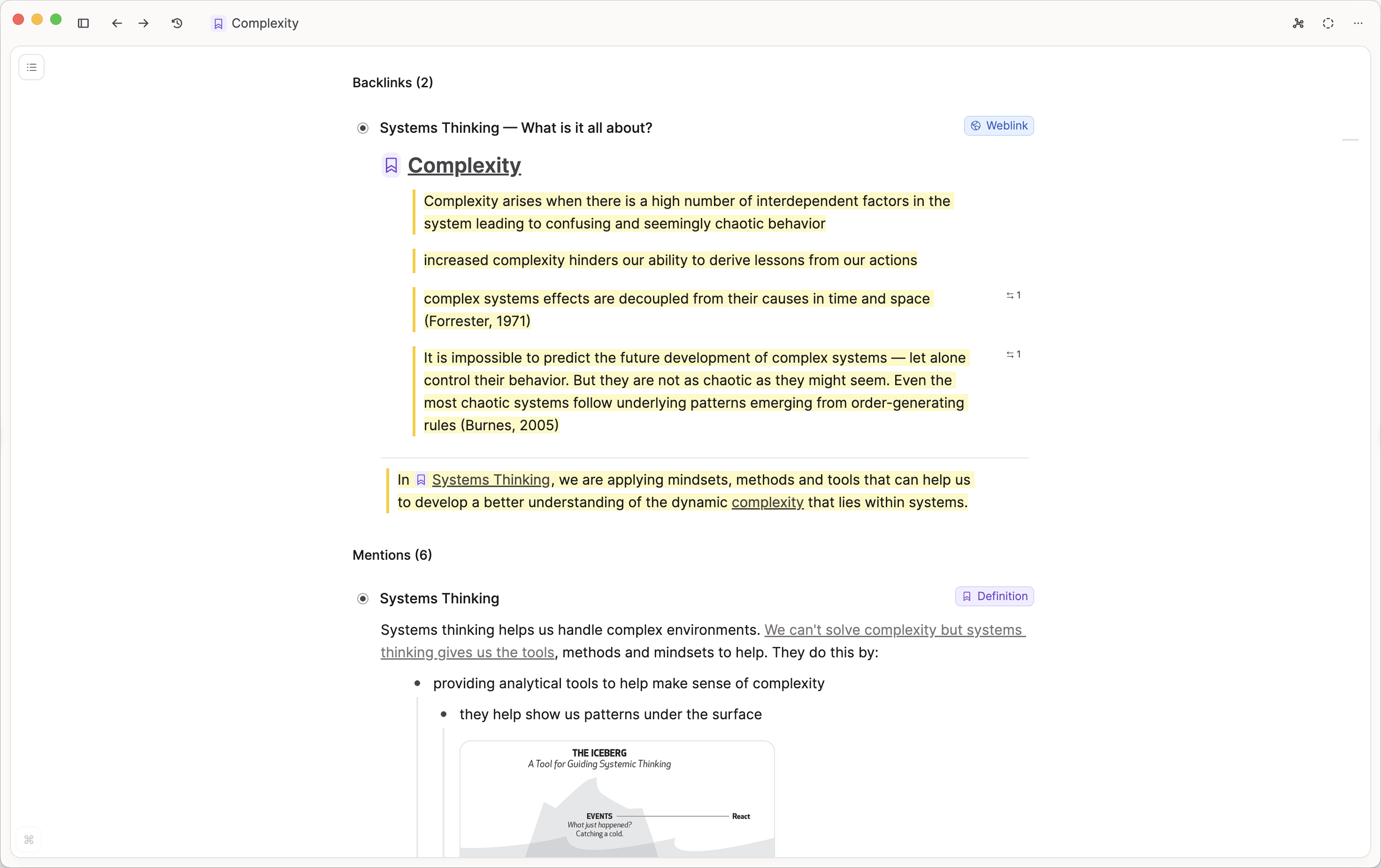Open the Systems Thinking inline link

(491, 480)
